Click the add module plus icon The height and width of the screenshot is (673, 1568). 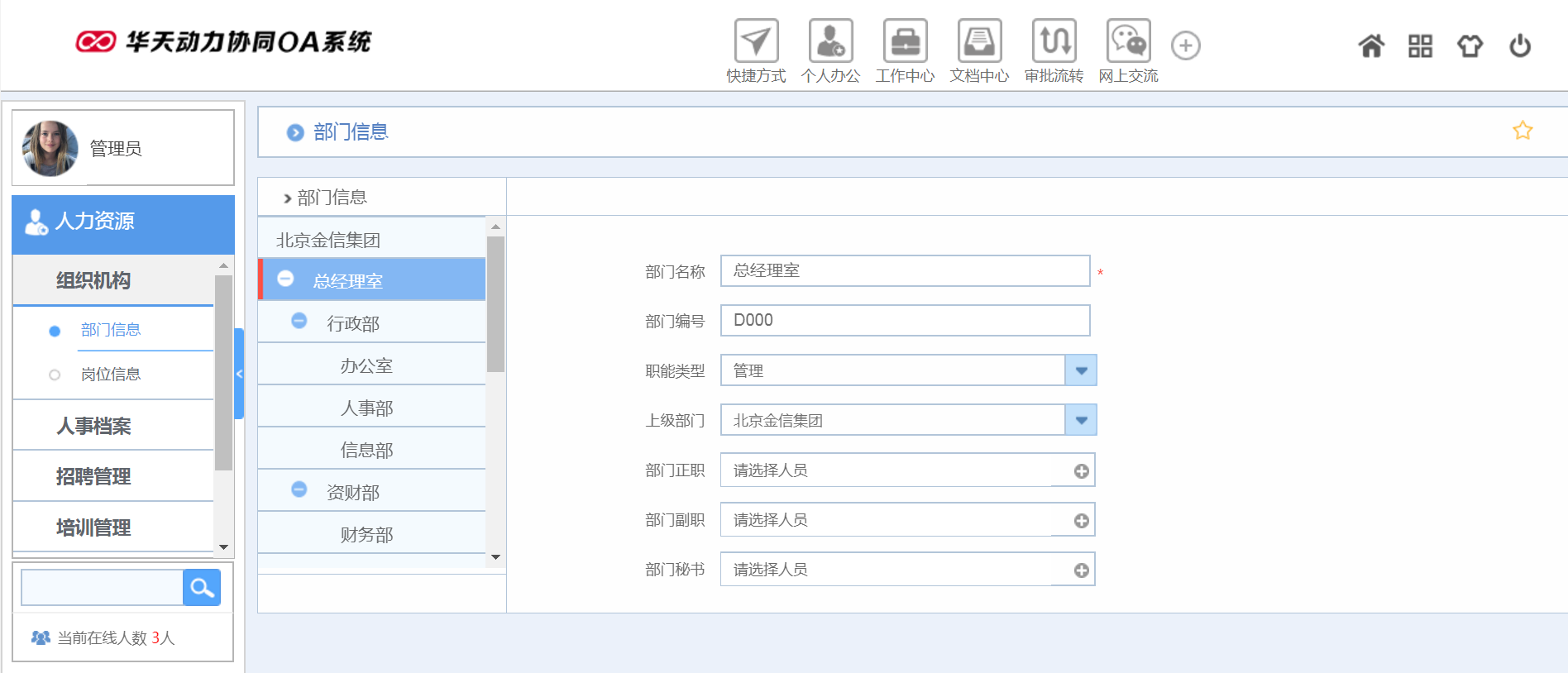pyautogui.click(x=1186, y=45)
